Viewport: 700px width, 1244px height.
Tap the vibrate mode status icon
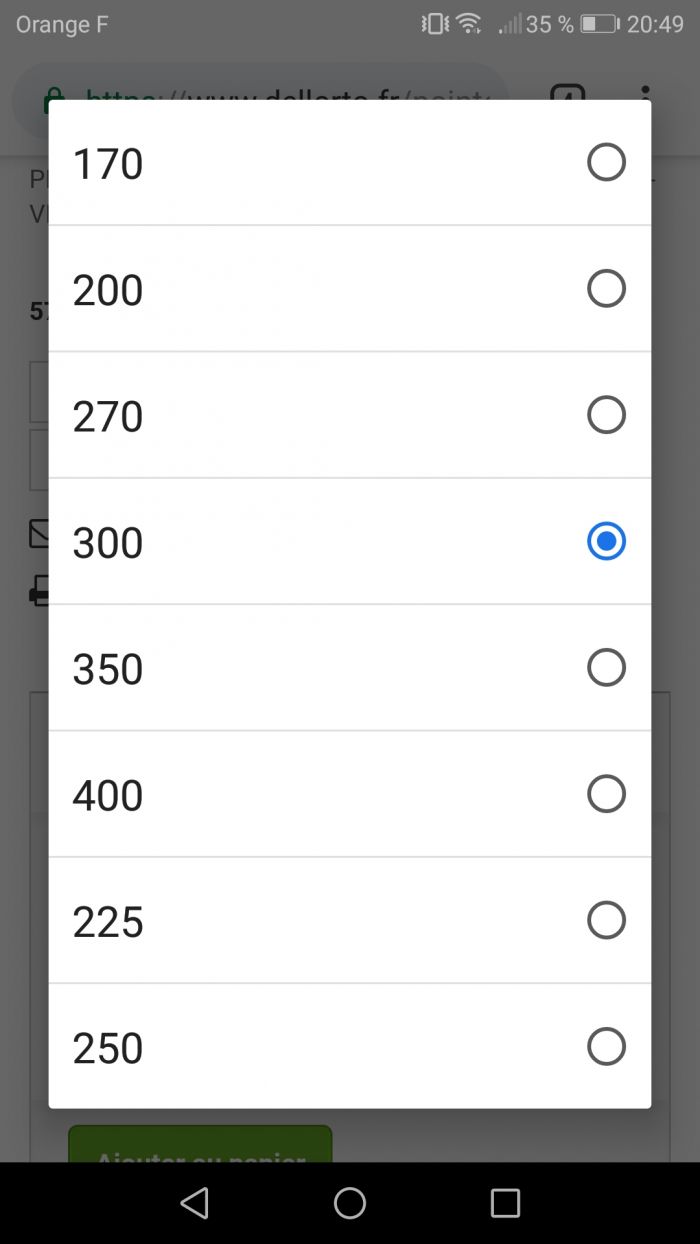tap(435, 24)
